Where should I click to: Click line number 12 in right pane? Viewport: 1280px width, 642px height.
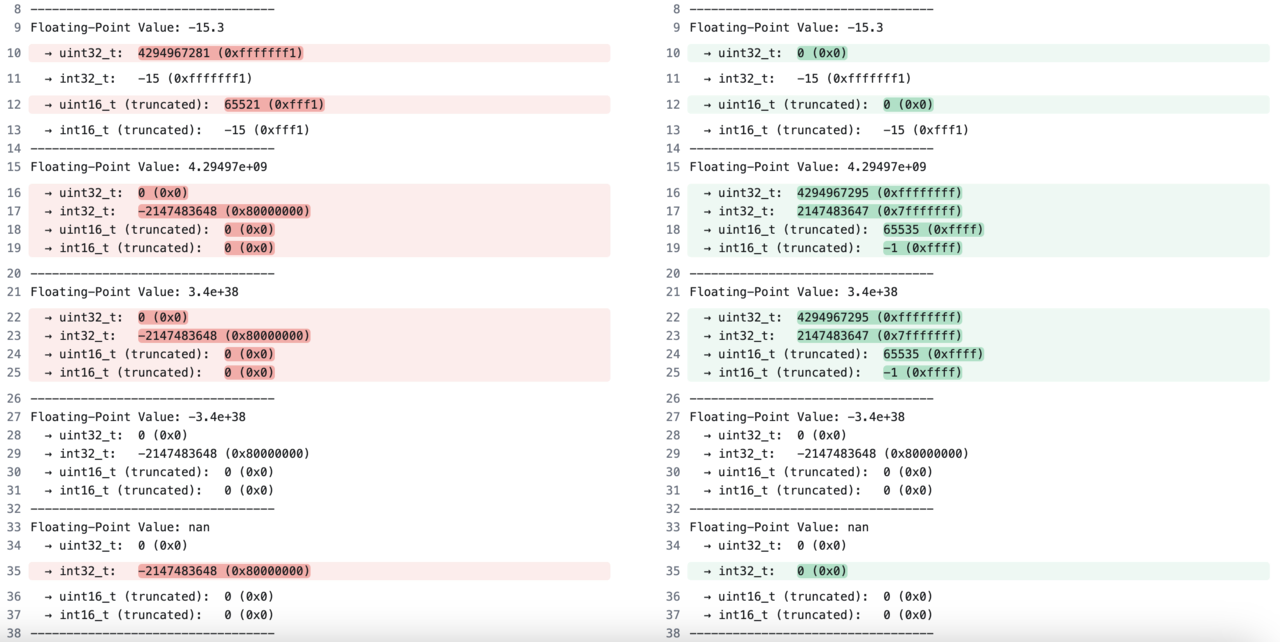(x=673, y=104)
